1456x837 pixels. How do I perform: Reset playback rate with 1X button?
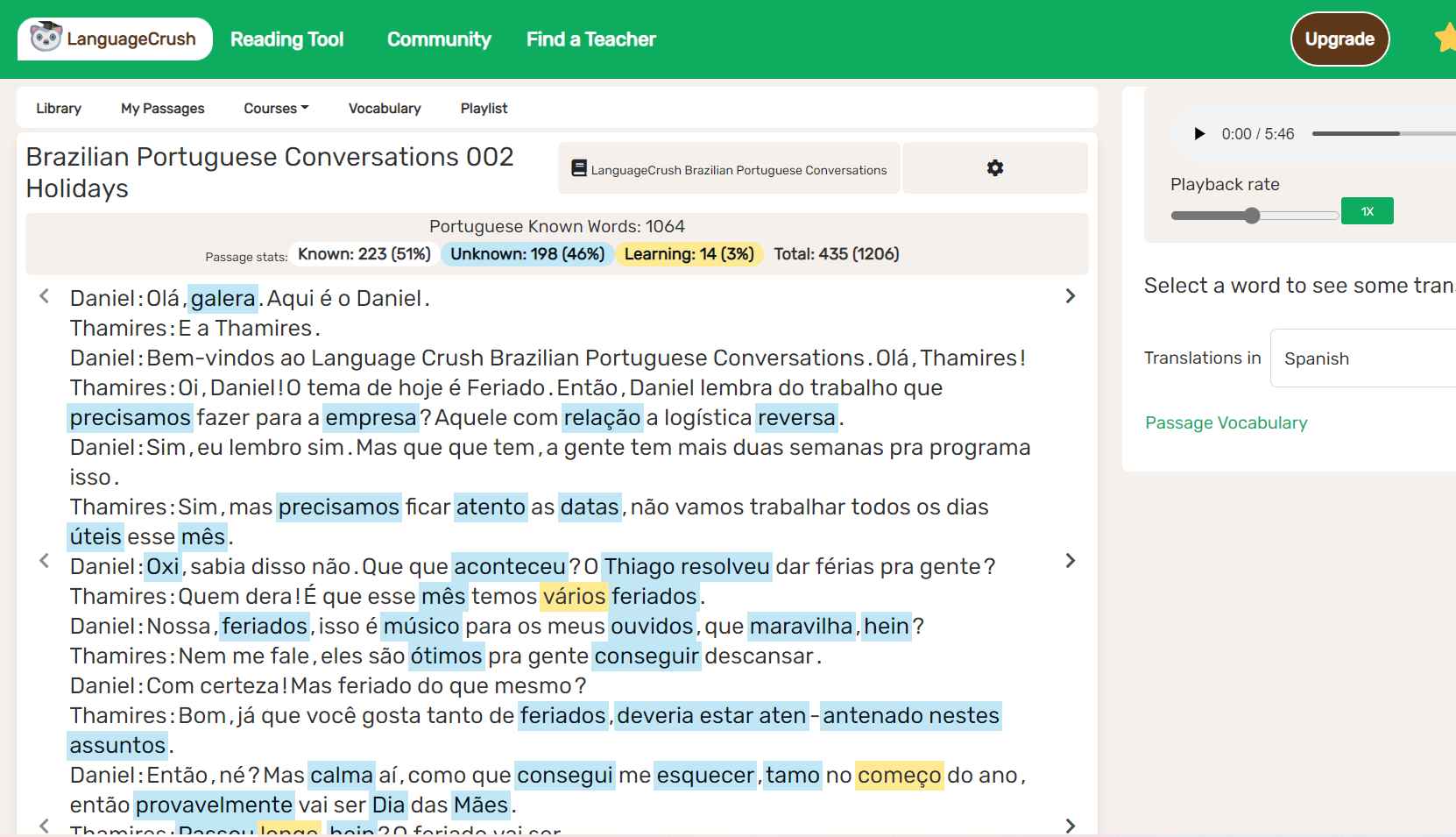pyautogui.click(x=1367, y=211)
